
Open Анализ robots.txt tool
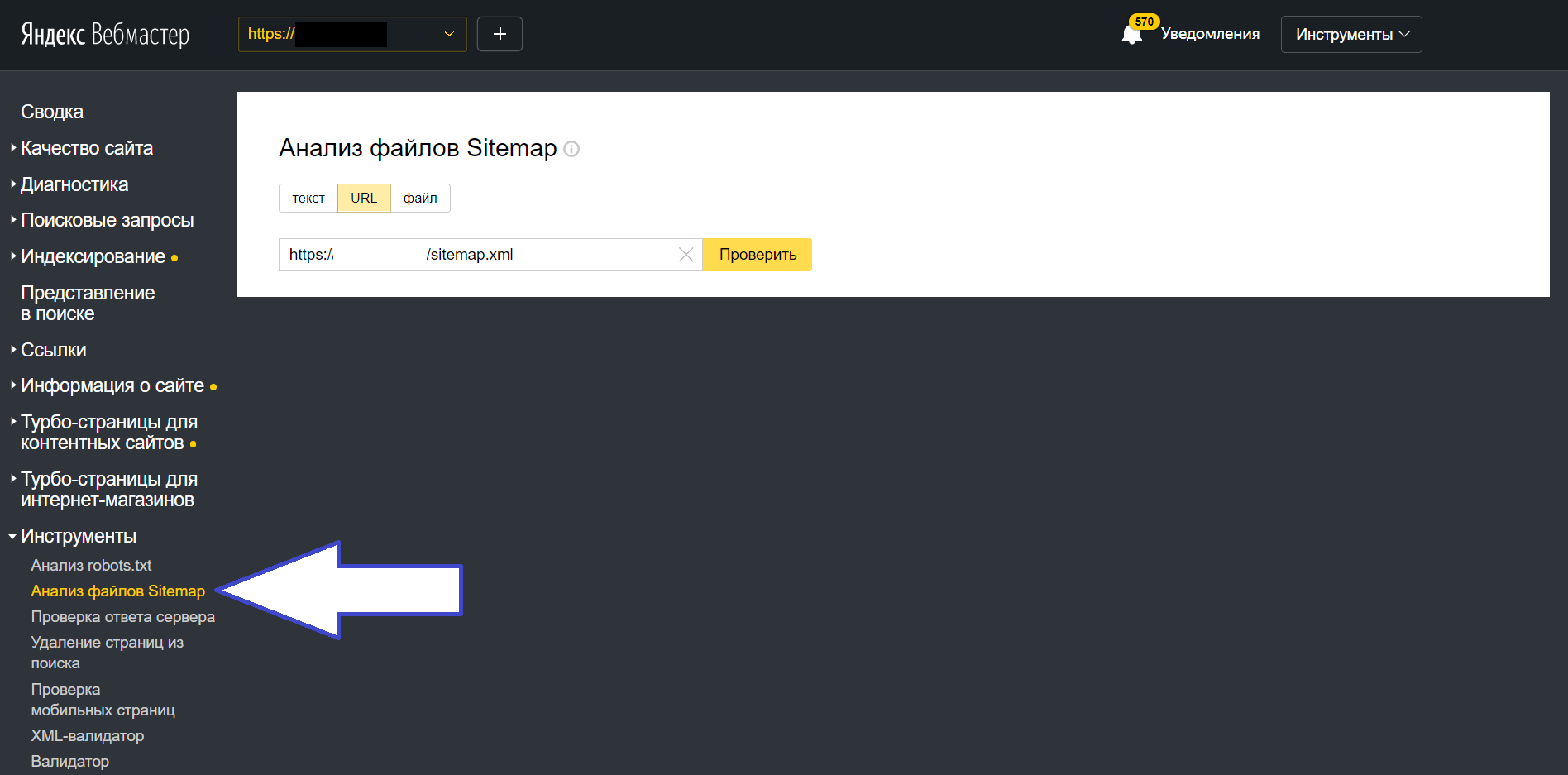pos(91,566)
